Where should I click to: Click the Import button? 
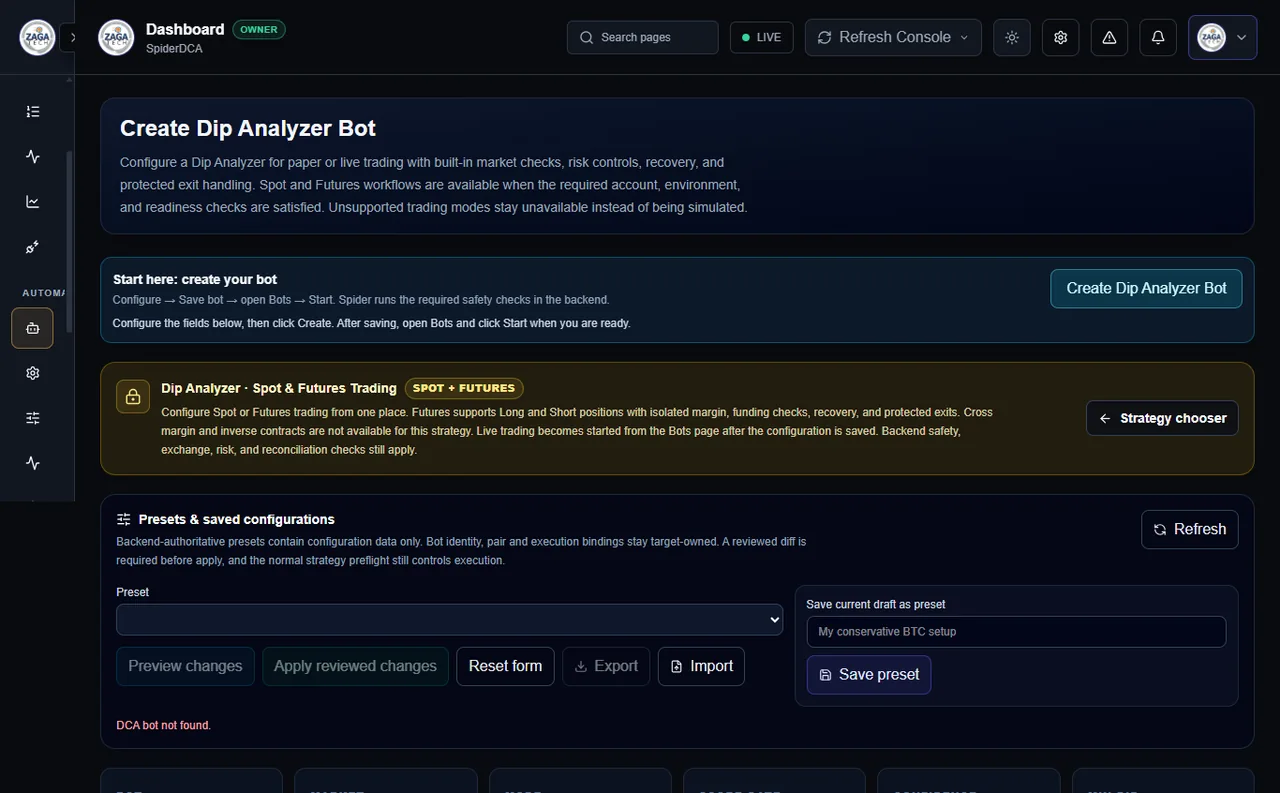click(701, 666)
